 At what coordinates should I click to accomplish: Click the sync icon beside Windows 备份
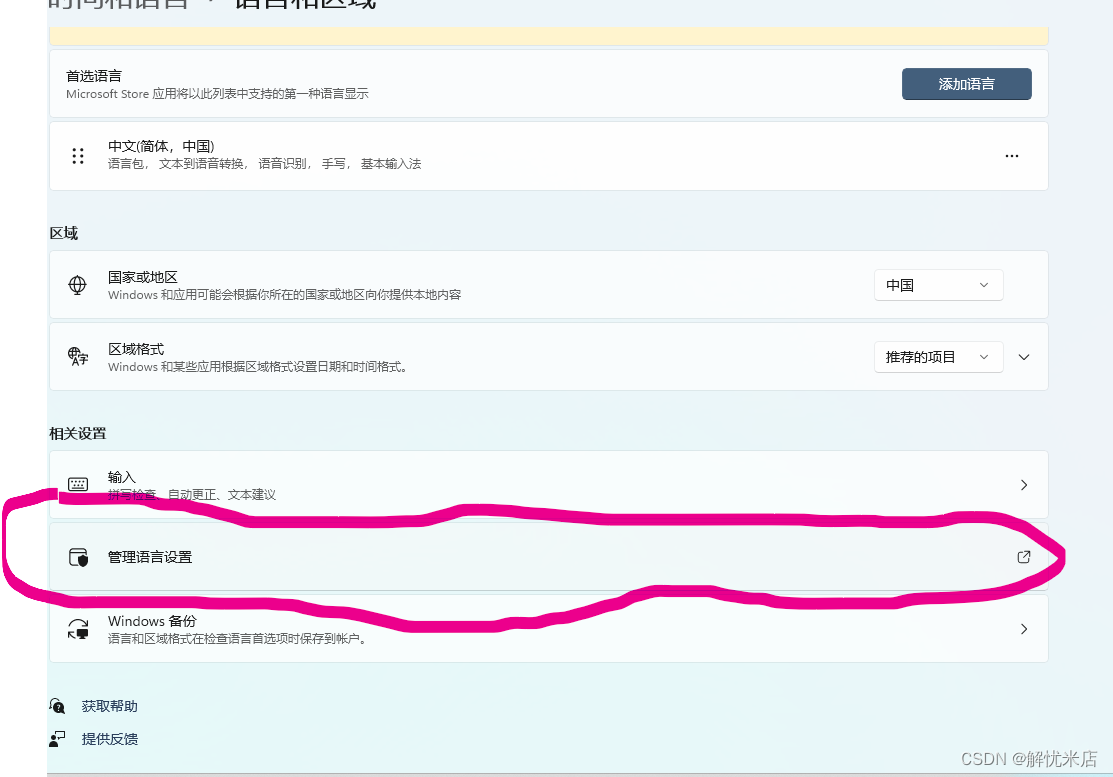click(77, 628)
